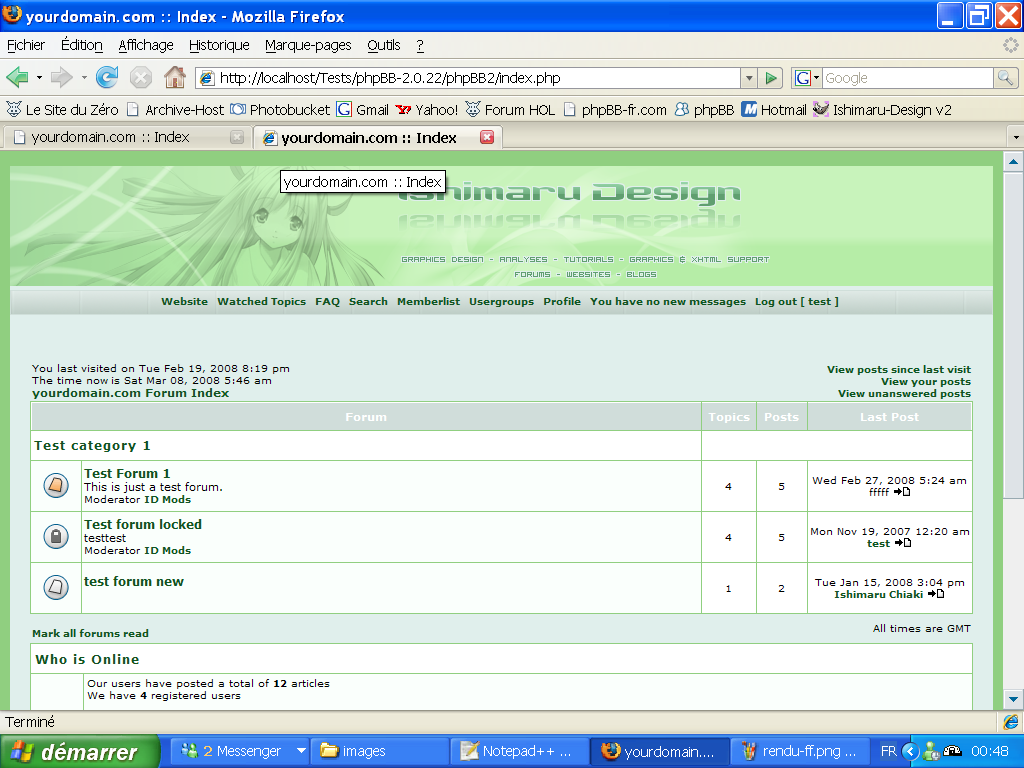Open the images folder taskbar button
Screen dimensions: 1024x768
coord(380,751)
